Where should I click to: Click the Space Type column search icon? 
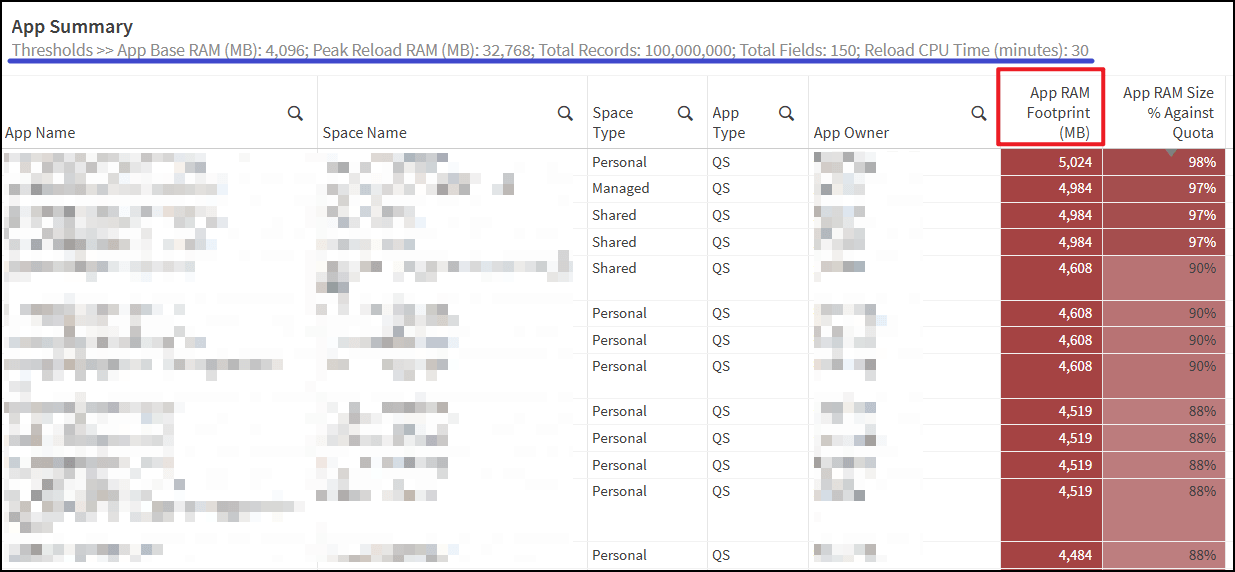coord(685,114)
